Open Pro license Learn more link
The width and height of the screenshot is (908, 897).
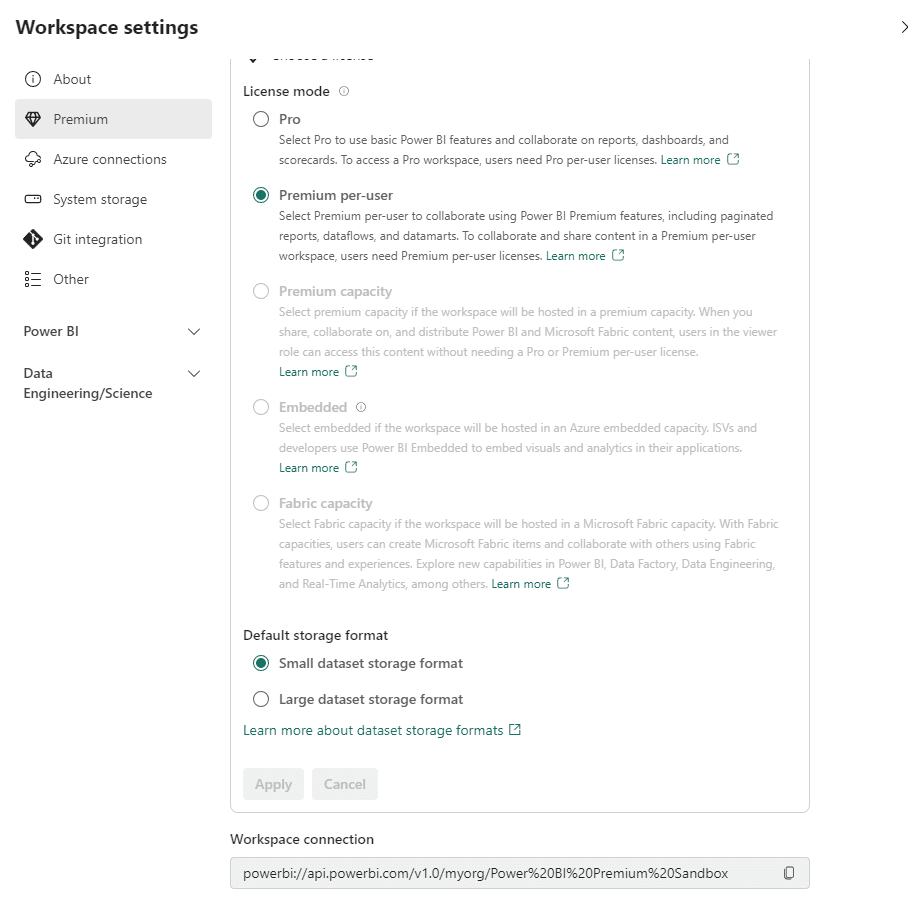692,159
